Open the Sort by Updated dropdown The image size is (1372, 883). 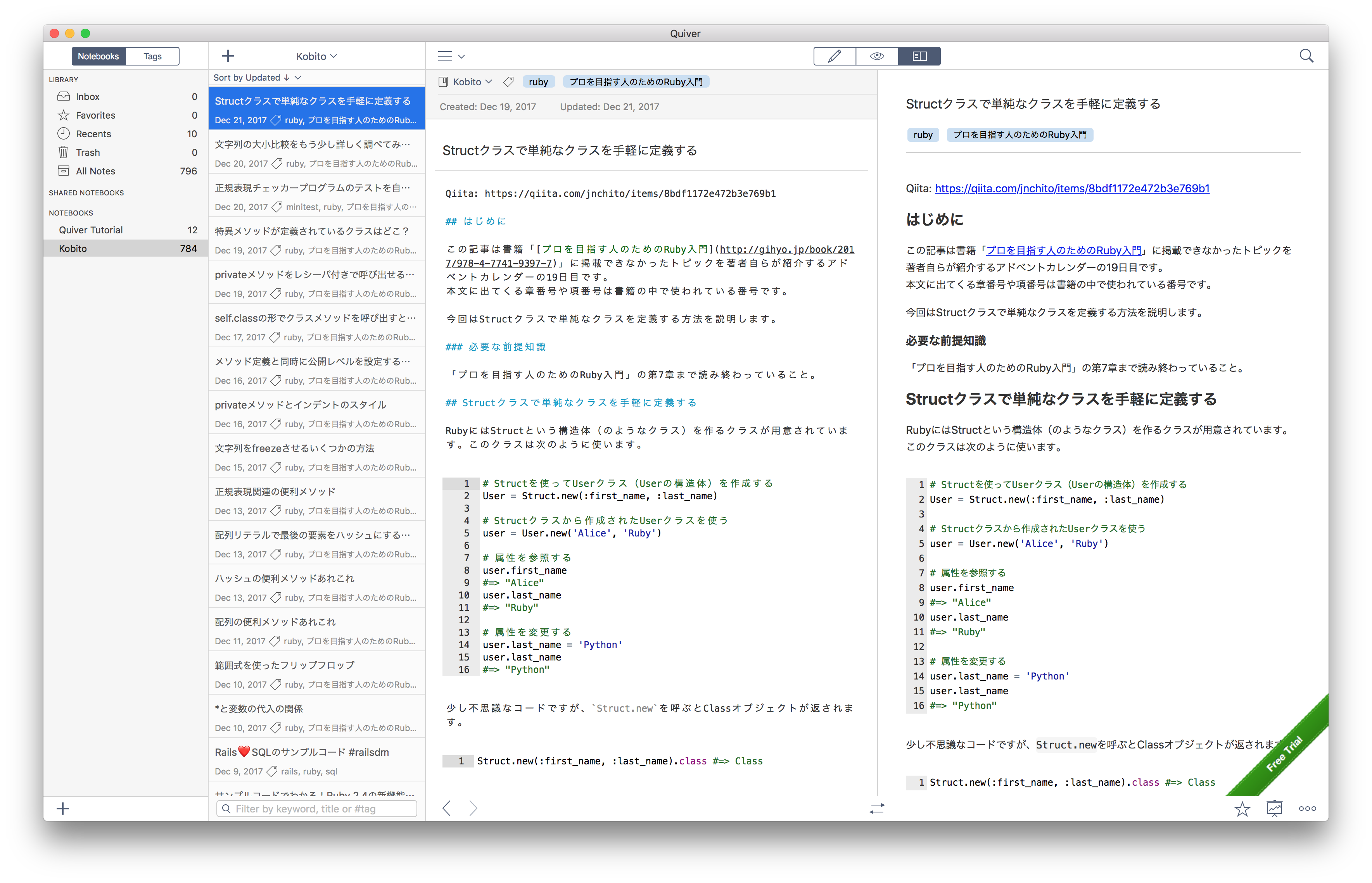click(x=257, y=78)
